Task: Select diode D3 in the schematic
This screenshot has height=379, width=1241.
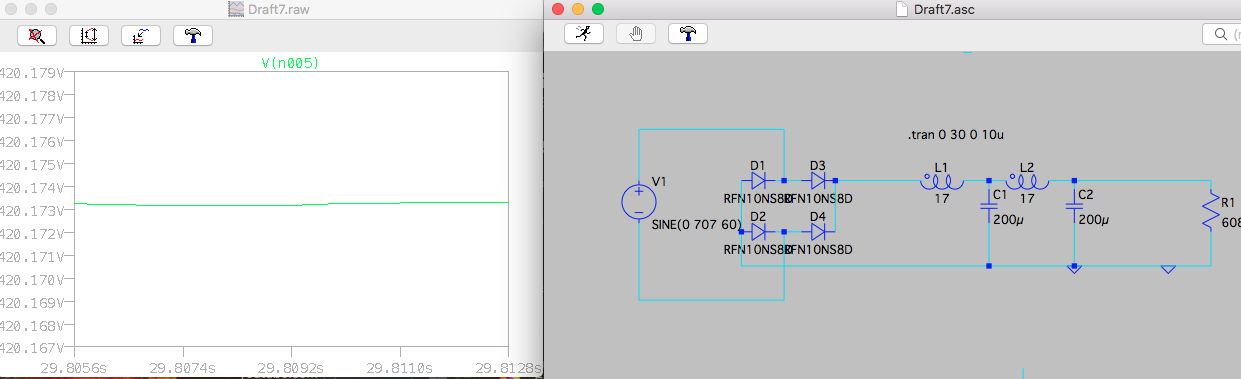Action: [x=818, y=181]
